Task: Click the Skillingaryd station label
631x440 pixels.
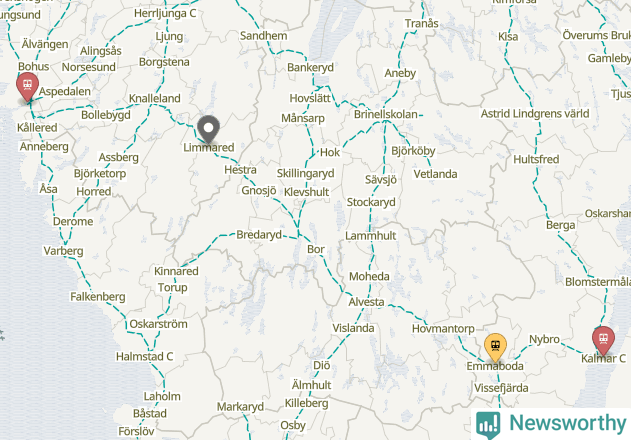Action: (305, 174)
